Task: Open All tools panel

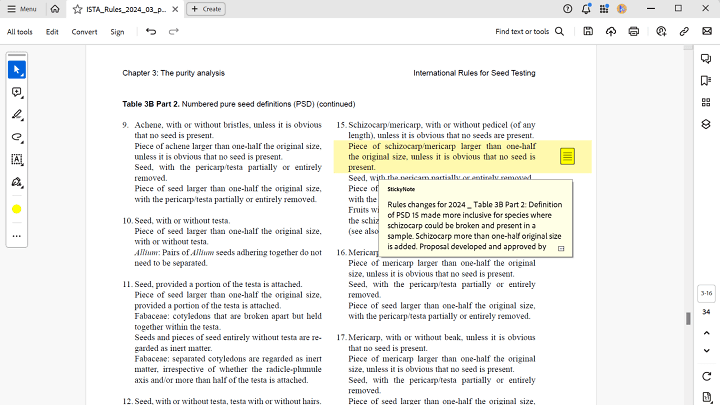Action: point(20,31)
